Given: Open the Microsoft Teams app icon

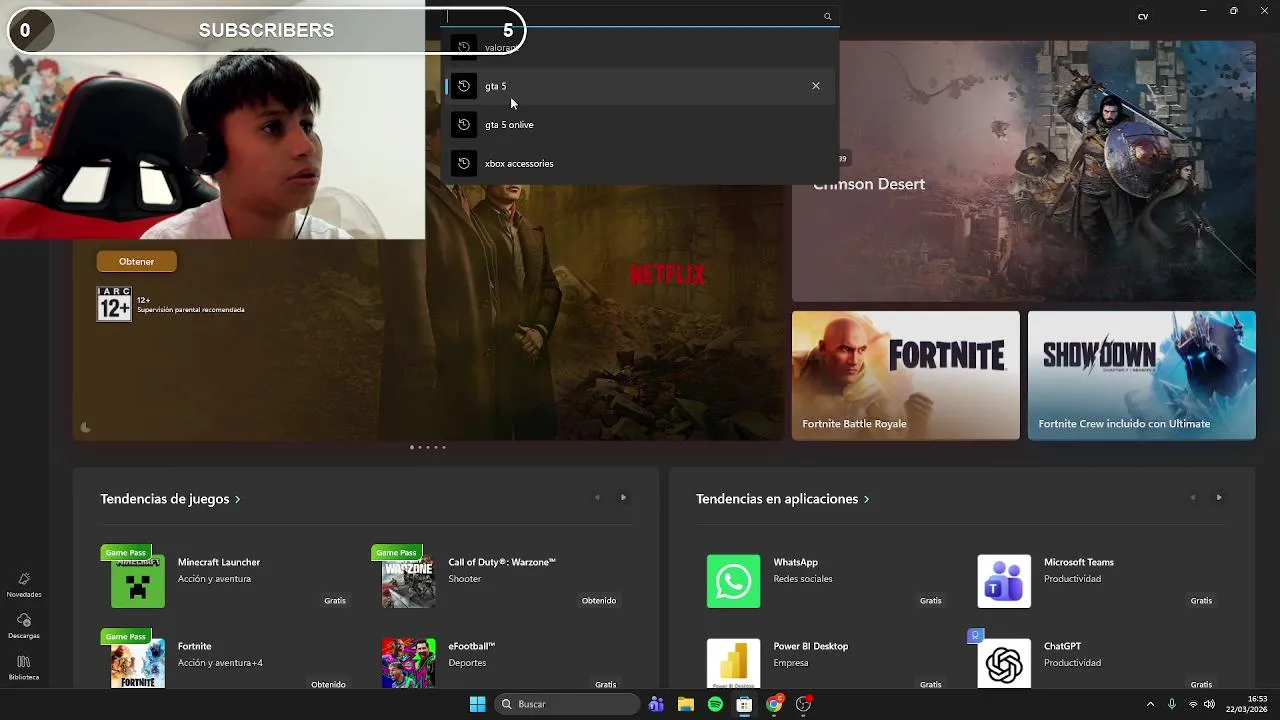Looking at the screenshot, I should point(1004,581).
